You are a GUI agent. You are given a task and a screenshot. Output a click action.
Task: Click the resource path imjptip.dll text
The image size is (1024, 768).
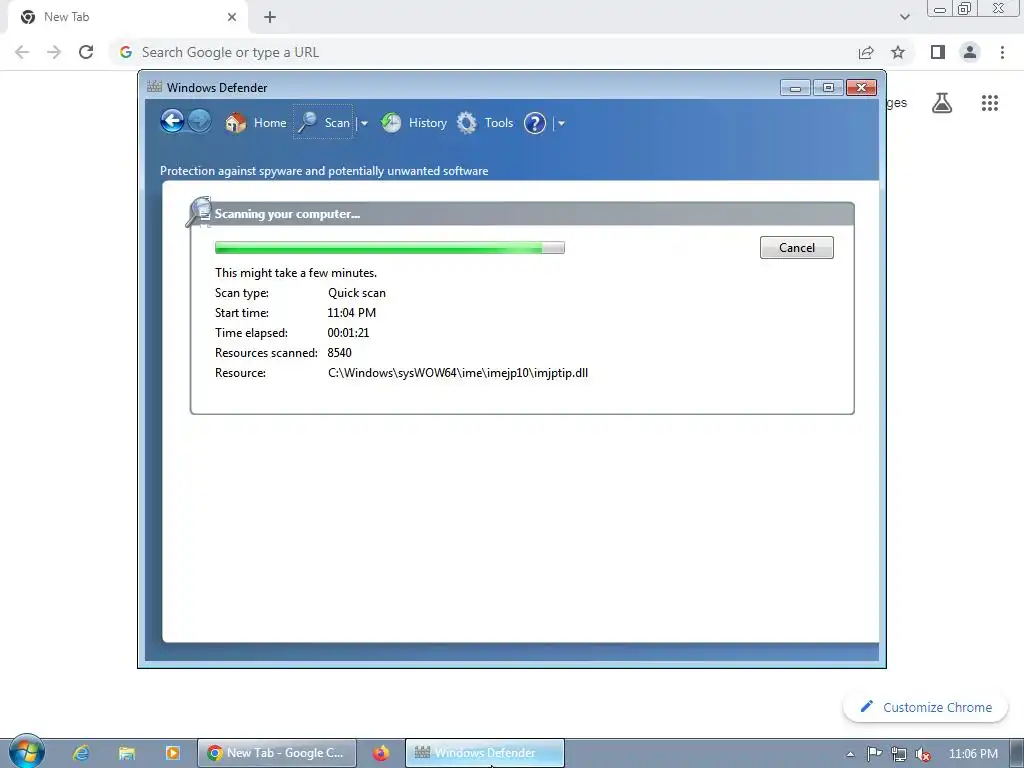[x=458, y=373]
